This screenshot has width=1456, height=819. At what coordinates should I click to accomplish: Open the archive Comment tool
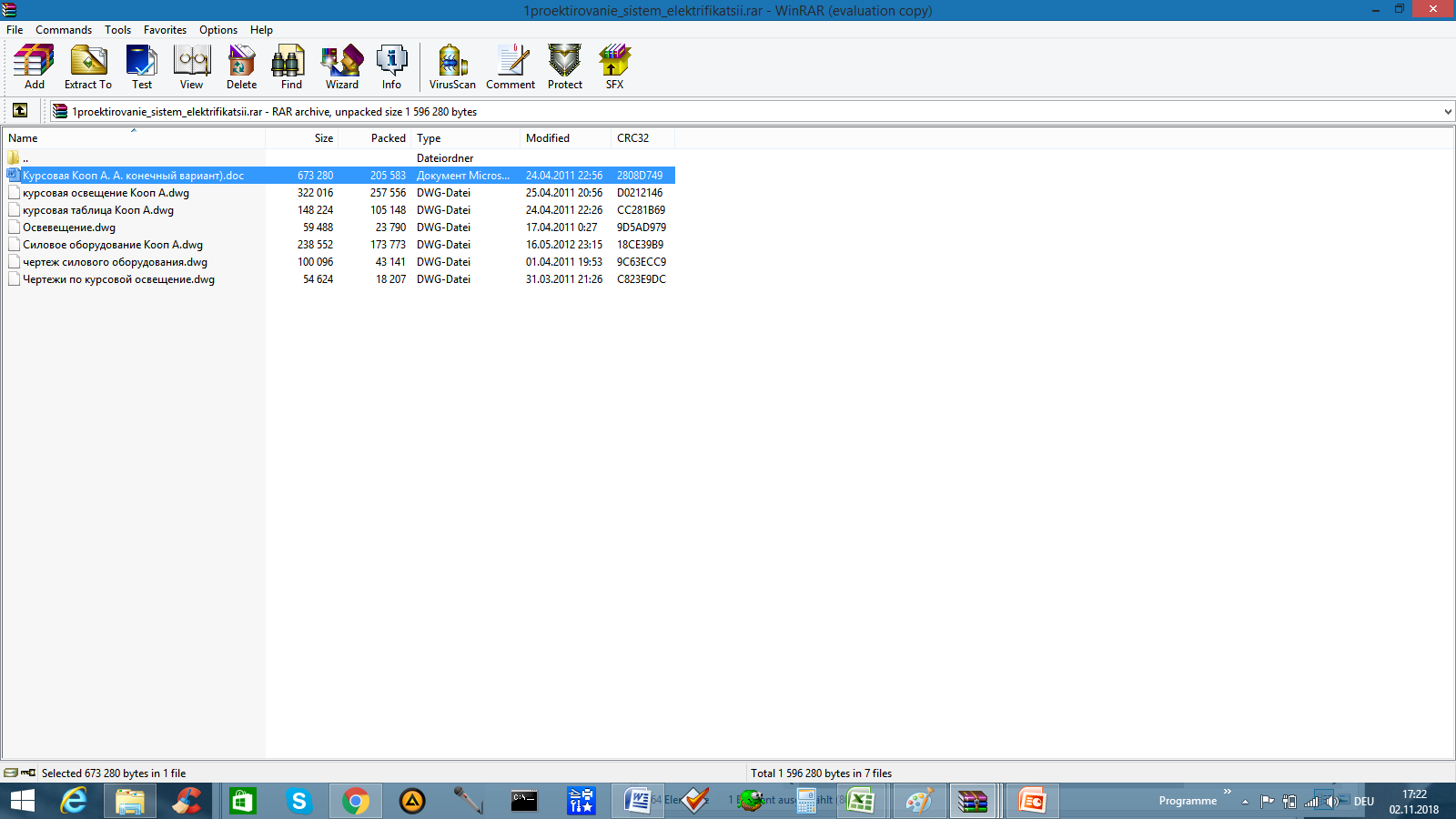coord(511,67)
